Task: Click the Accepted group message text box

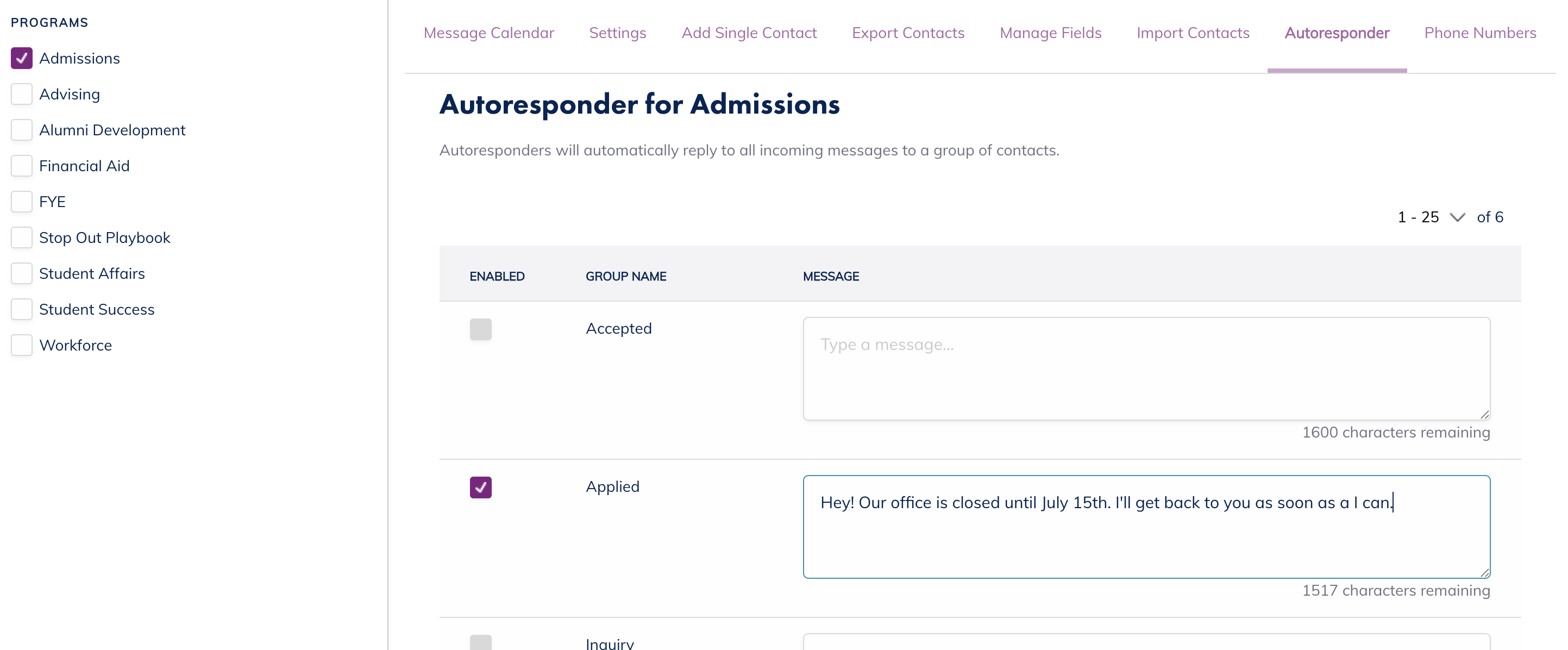Action: 1146,368
